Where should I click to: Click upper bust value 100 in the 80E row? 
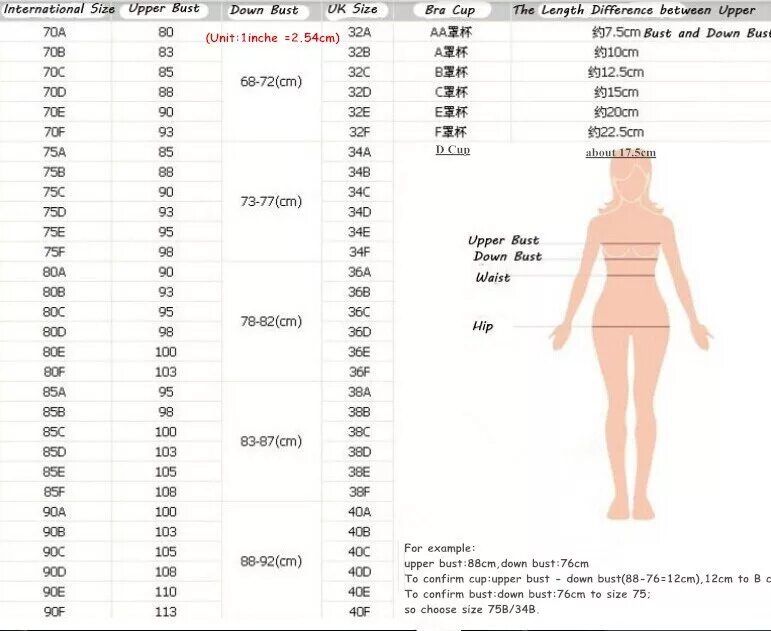166,352
